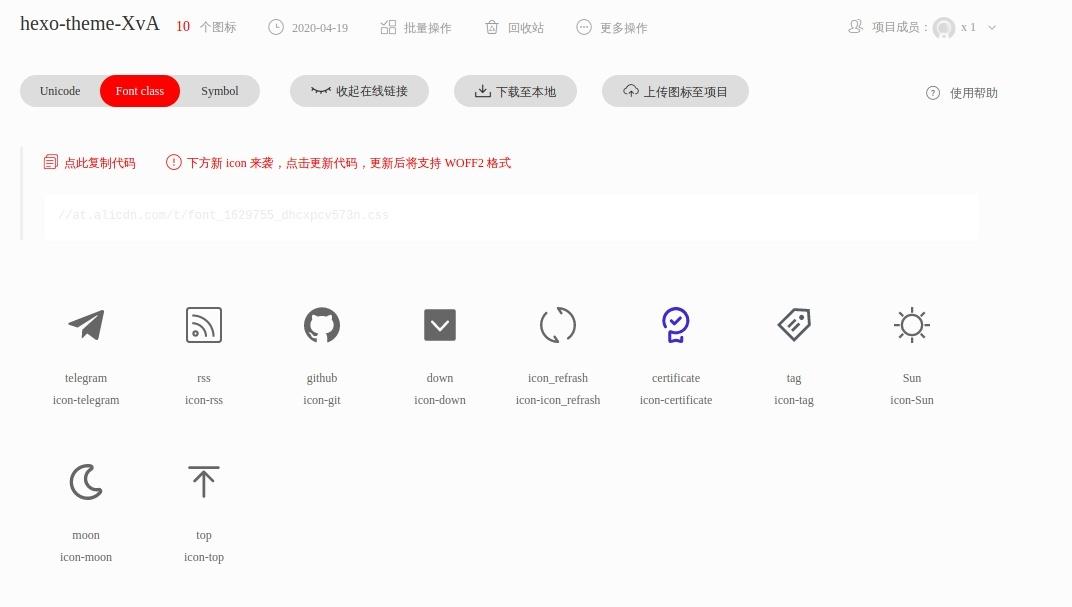Click the icon-telegram class name
This screenshot has height=607, width=1072.
[86, 400]
